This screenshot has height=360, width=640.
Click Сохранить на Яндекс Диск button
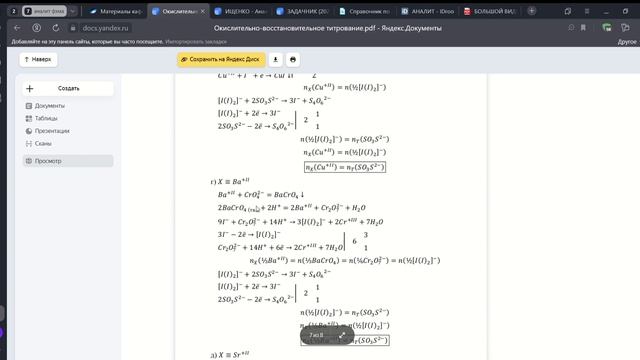click(221, 60)
